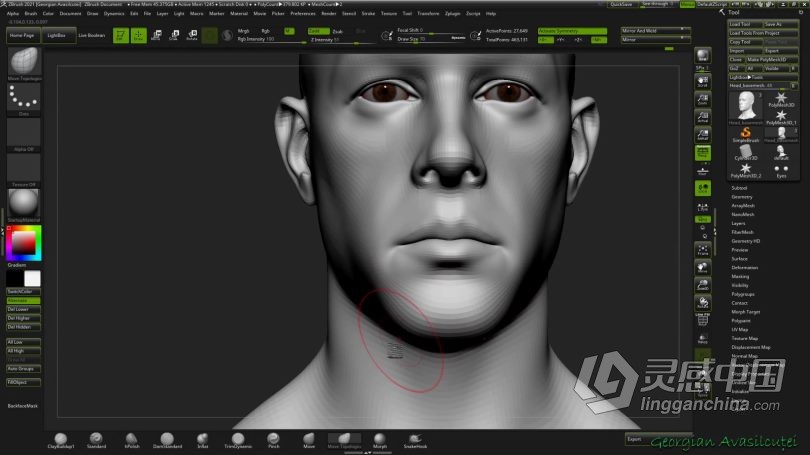Expand the Deformation section
This screenshot has width=810, height=455.
point(744,268)
